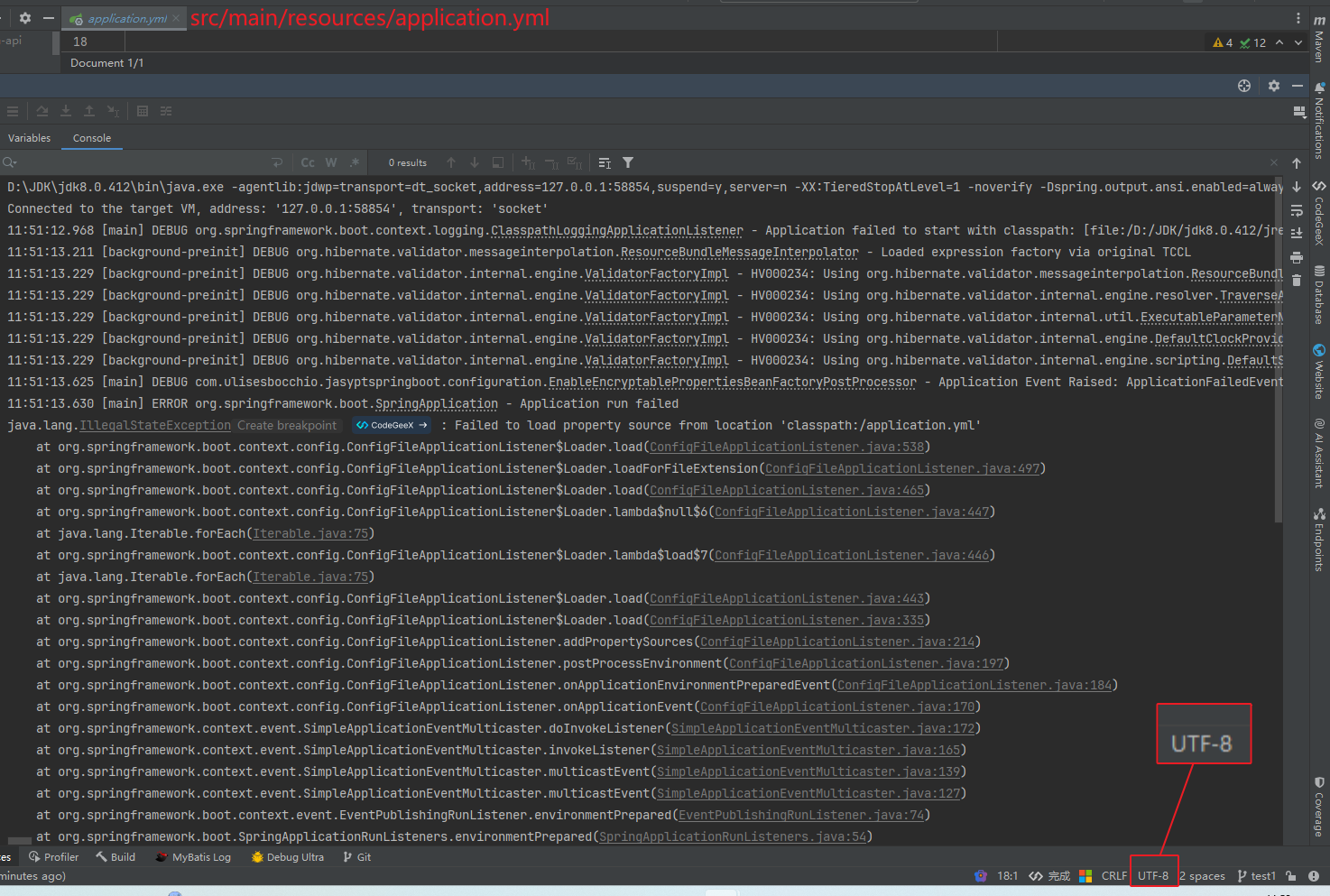The image size is (1330, 896).
Task: Toggle search in selection only
Action: click(x=498, y=162)
